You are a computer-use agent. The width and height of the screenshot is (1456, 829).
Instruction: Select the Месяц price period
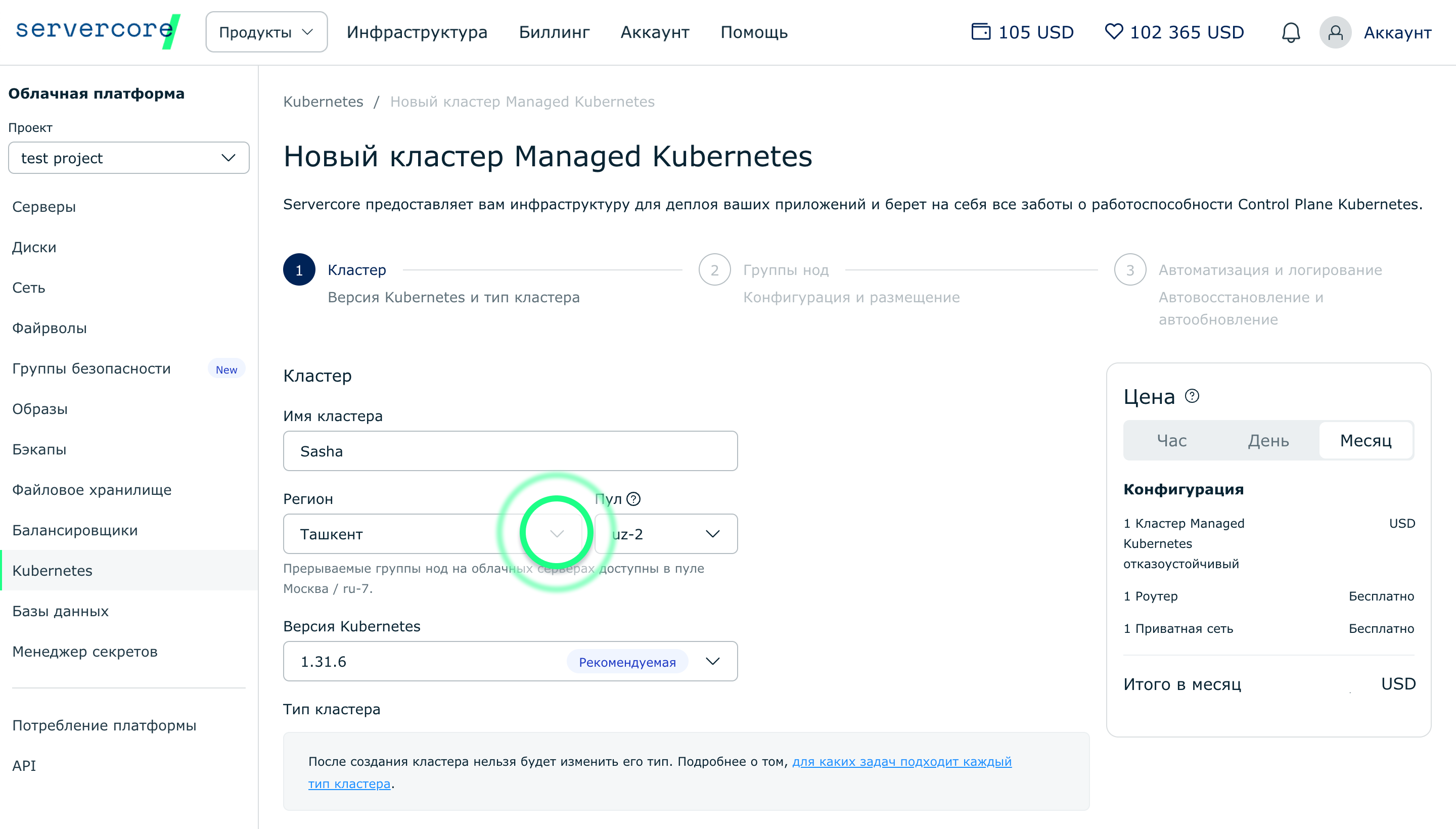[x=1365, y=441]
